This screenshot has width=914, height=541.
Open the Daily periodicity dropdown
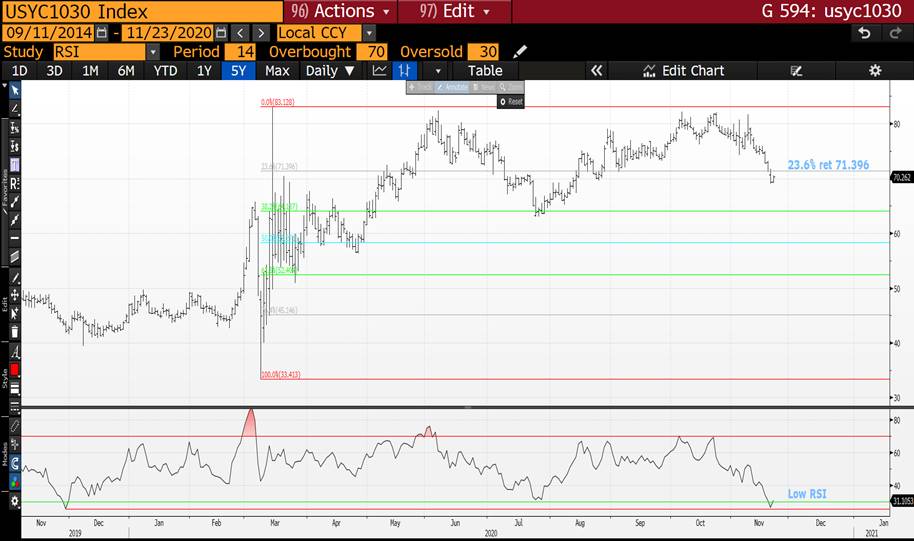[330, 71]
